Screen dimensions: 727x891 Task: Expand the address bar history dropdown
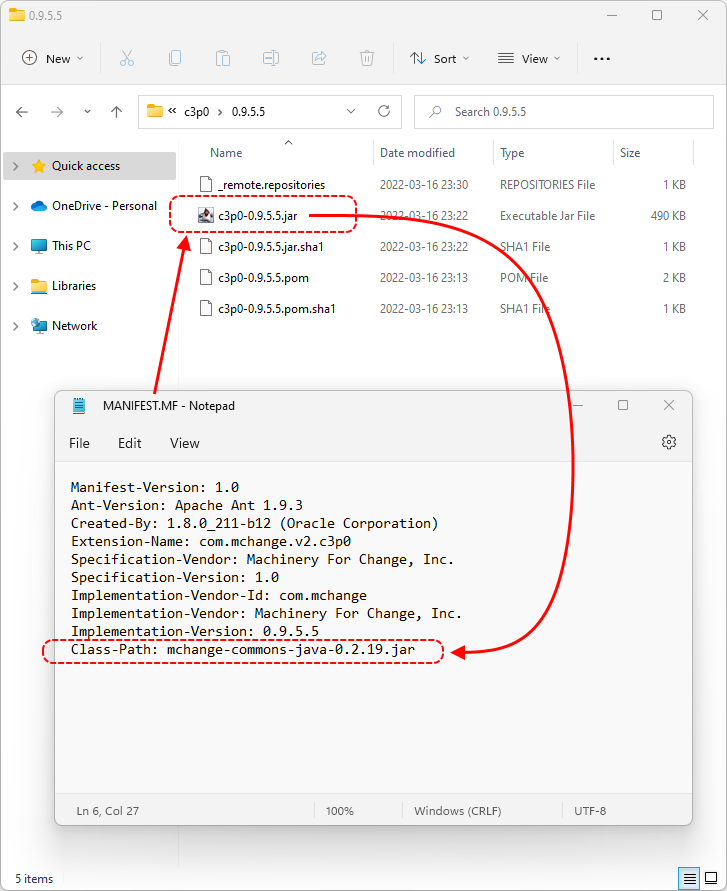pos(351,111)
